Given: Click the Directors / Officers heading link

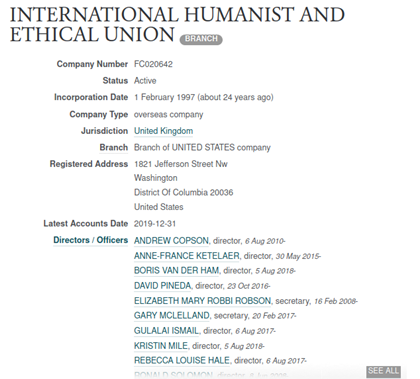Looking at the screenshot, I should pos(90,240).
